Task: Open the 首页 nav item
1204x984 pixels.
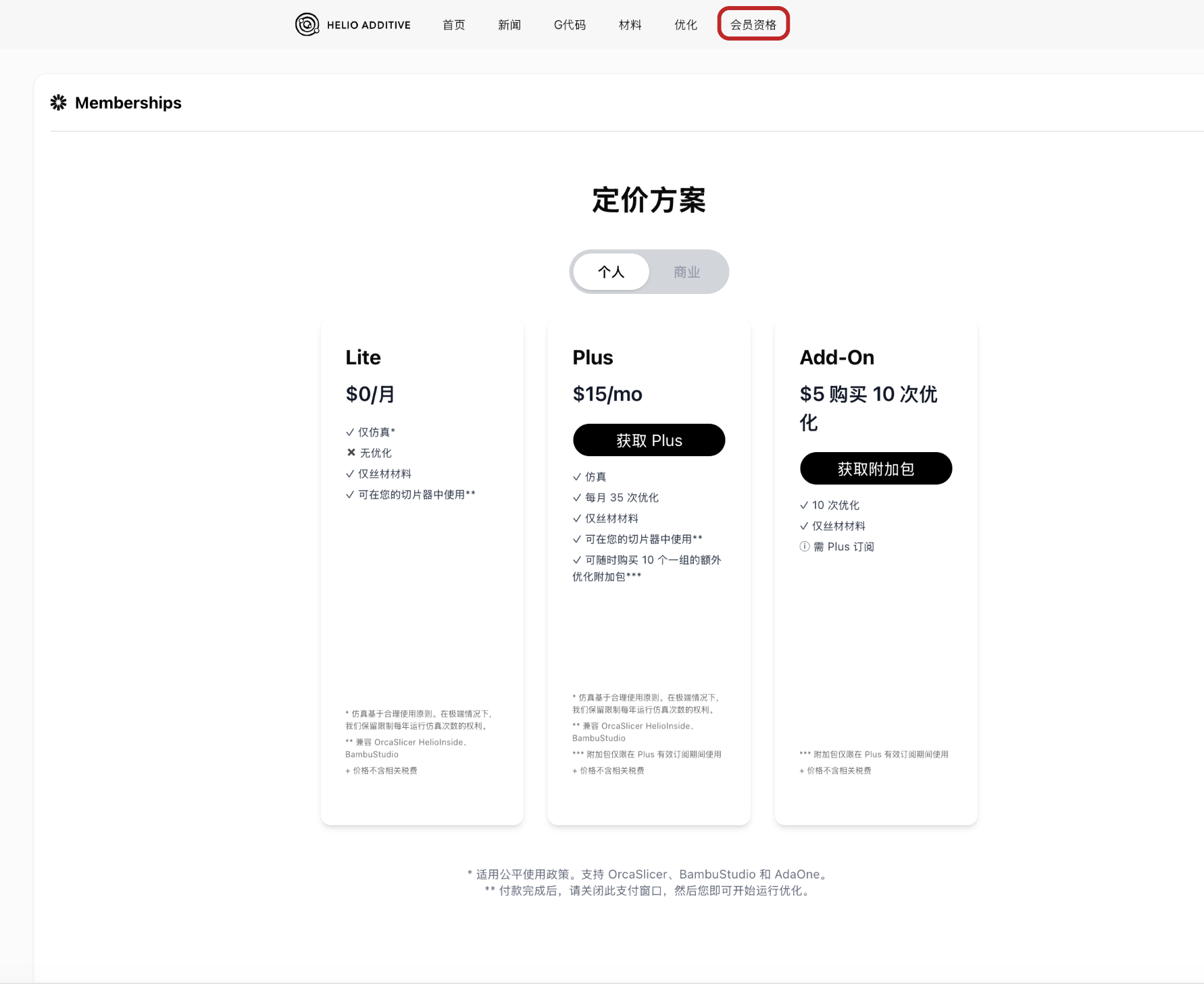Action: 454,25
